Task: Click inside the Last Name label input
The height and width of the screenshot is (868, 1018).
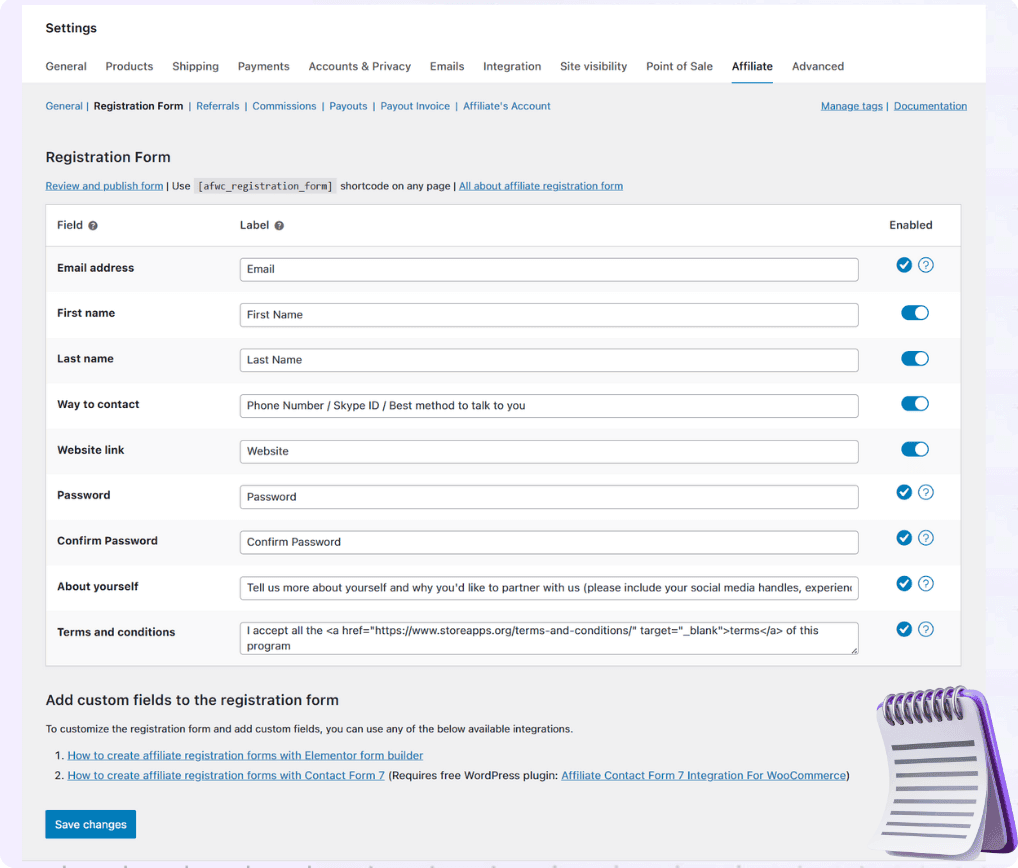Action: (548, 359)
